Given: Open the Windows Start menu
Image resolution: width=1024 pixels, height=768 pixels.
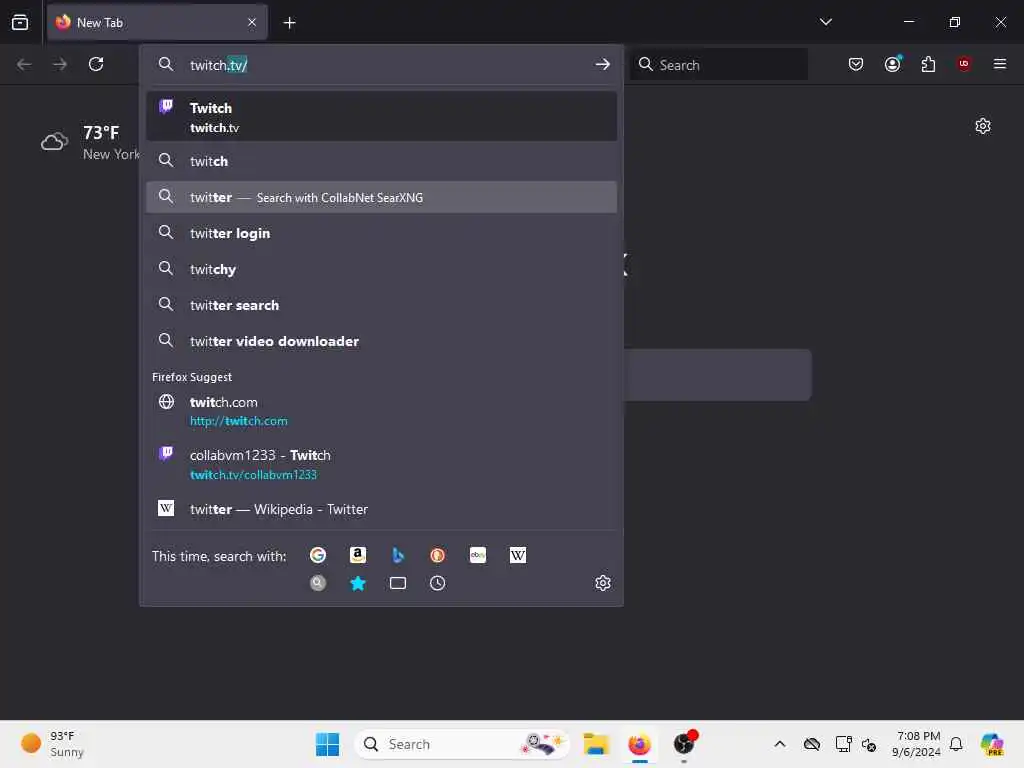Looking at the screenshot, I should click(x=327, y=744).
